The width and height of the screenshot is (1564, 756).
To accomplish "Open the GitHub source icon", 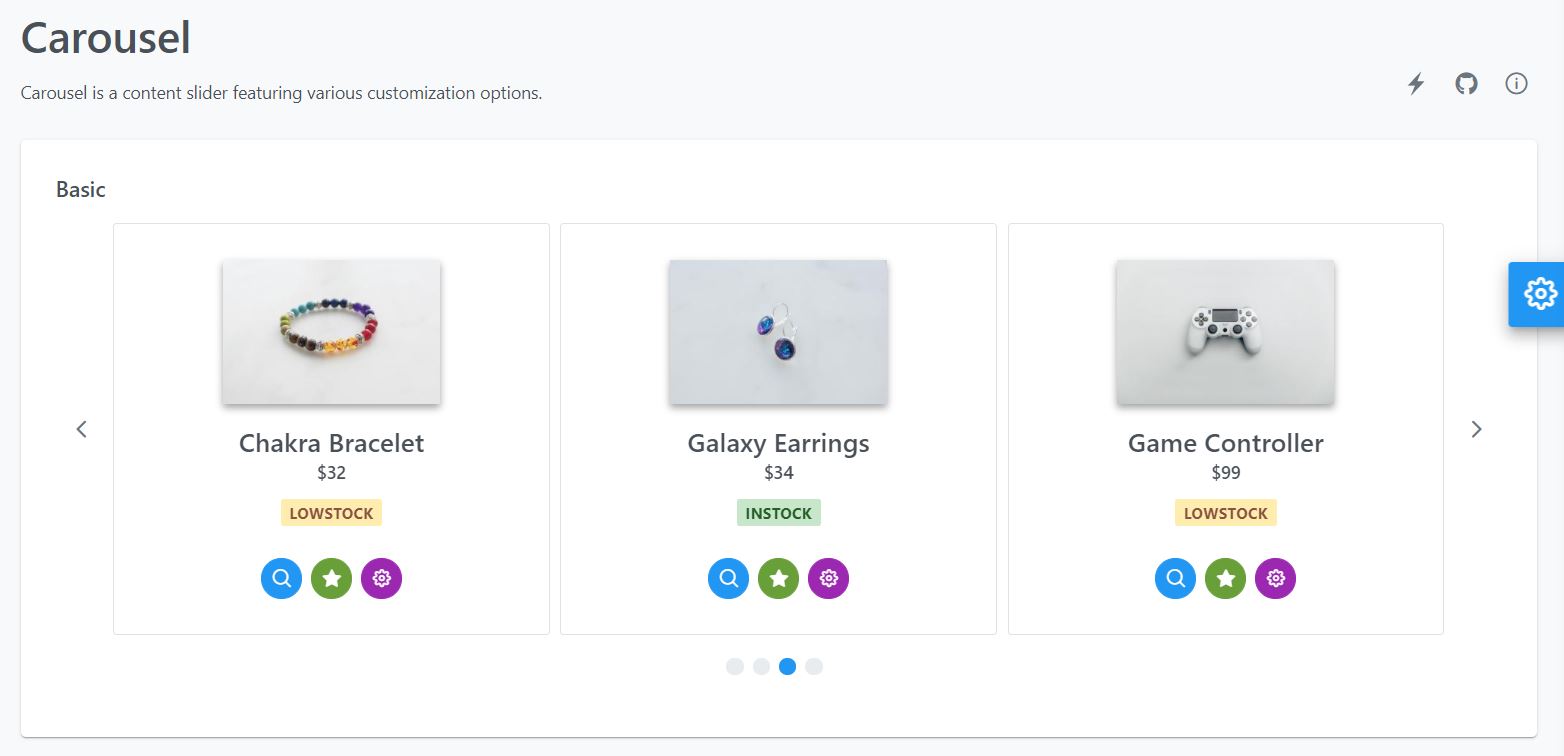I will [x=1466, y=84].
